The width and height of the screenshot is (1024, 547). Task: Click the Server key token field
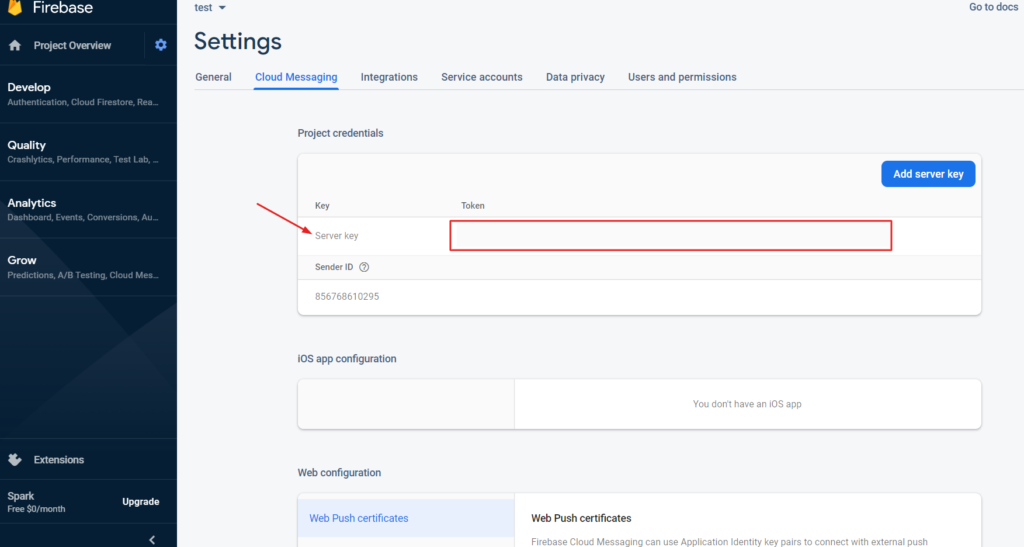click(x=671, y=236)
